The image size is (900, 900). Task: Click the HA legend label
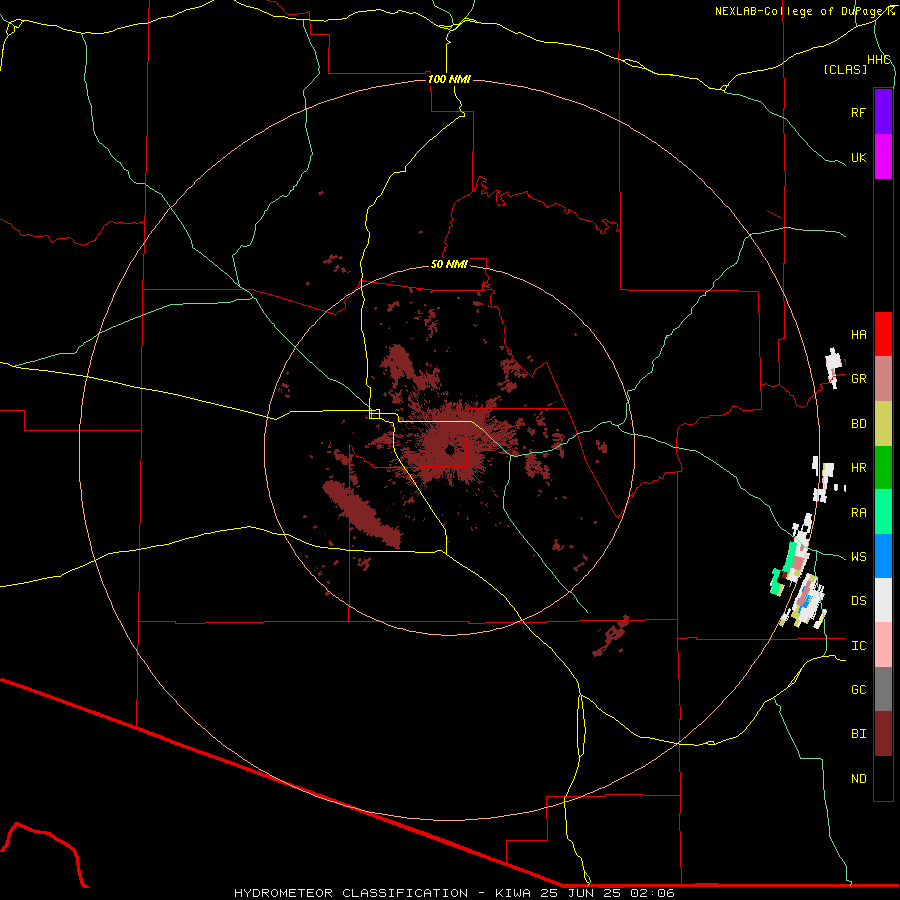tap(858, 335)
